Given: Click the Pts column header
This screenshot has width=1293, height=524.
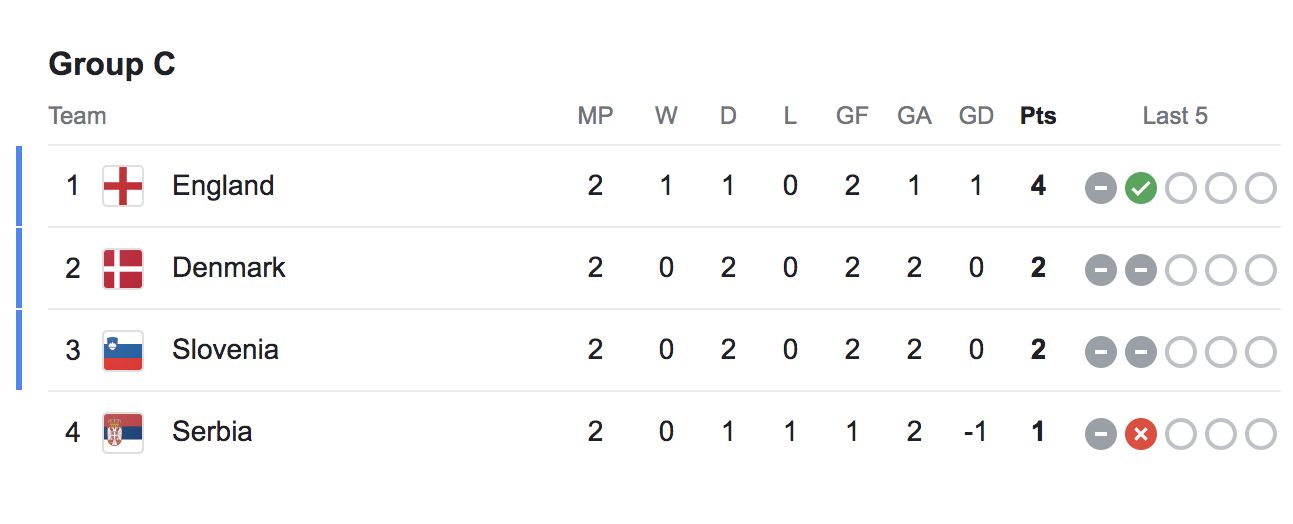Looking at the screenshot, I should pos(1038,116).
